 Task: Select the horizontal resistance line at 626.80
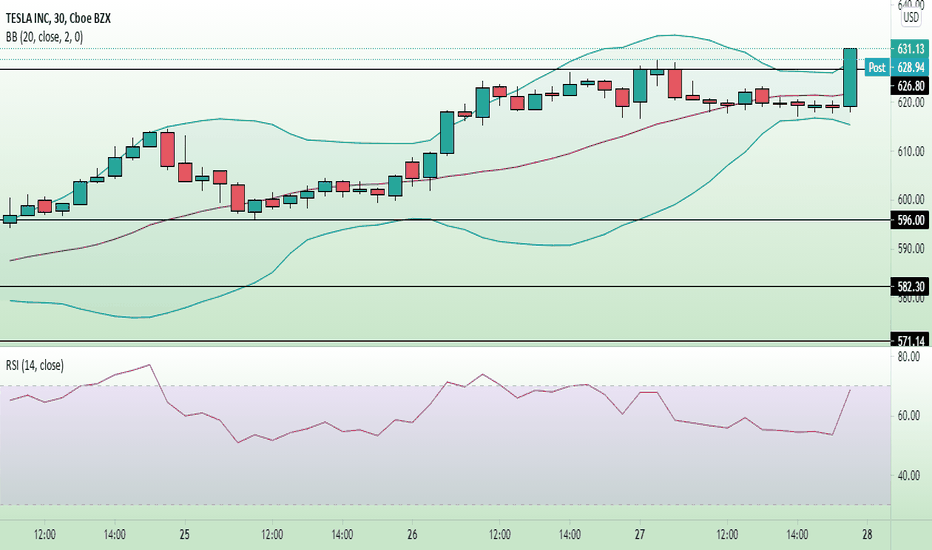tap(446, 70)
